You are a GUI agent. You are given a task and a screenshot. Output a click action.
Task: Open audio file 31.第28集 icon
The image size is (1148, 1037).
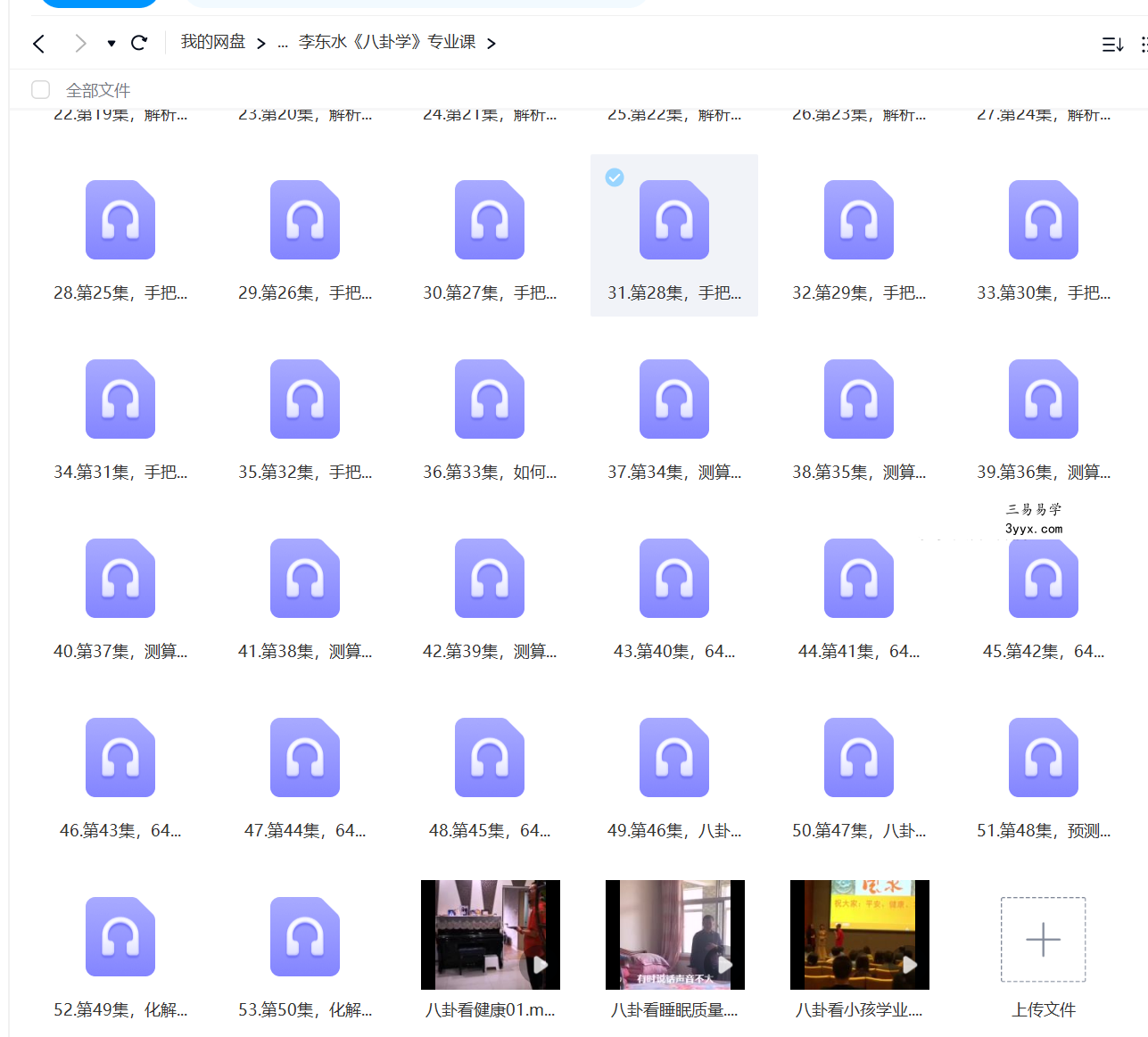click(x=674, y=220)
